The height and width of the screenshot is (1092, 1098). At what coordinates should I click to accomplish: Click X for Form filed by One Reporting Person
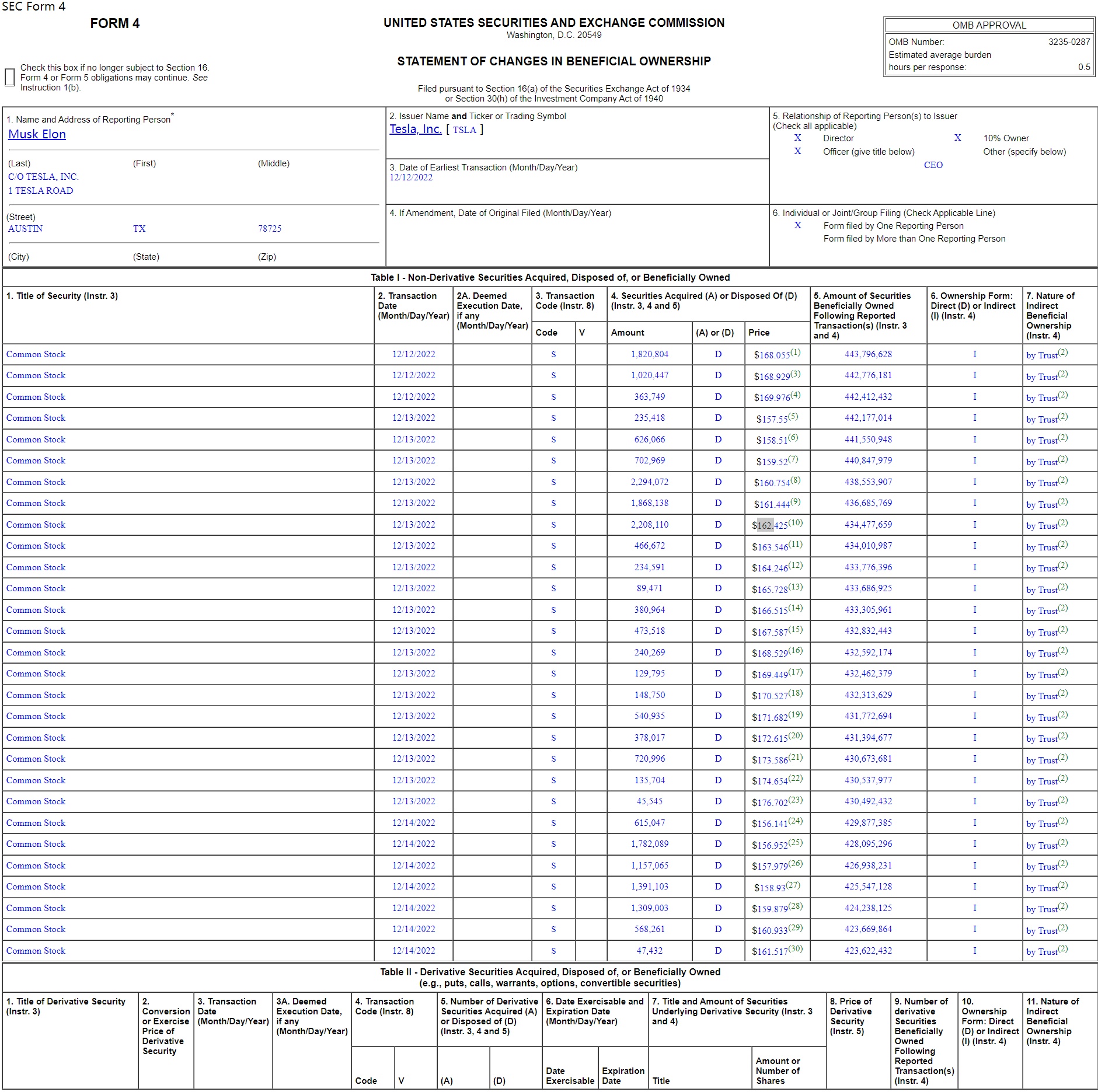click(797, 226)
